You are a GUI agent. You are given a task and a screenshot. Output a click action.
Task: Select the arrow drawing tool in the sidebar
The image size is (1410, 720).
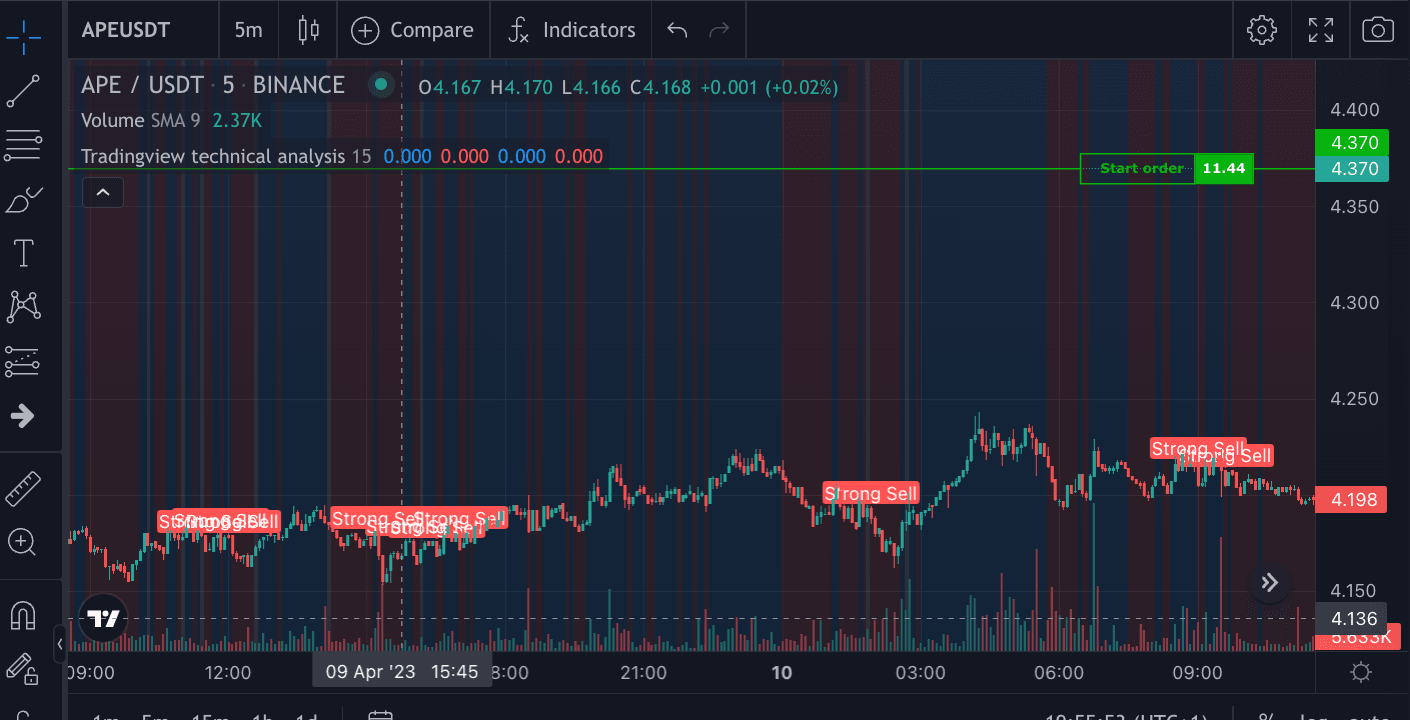click(22, 415)
